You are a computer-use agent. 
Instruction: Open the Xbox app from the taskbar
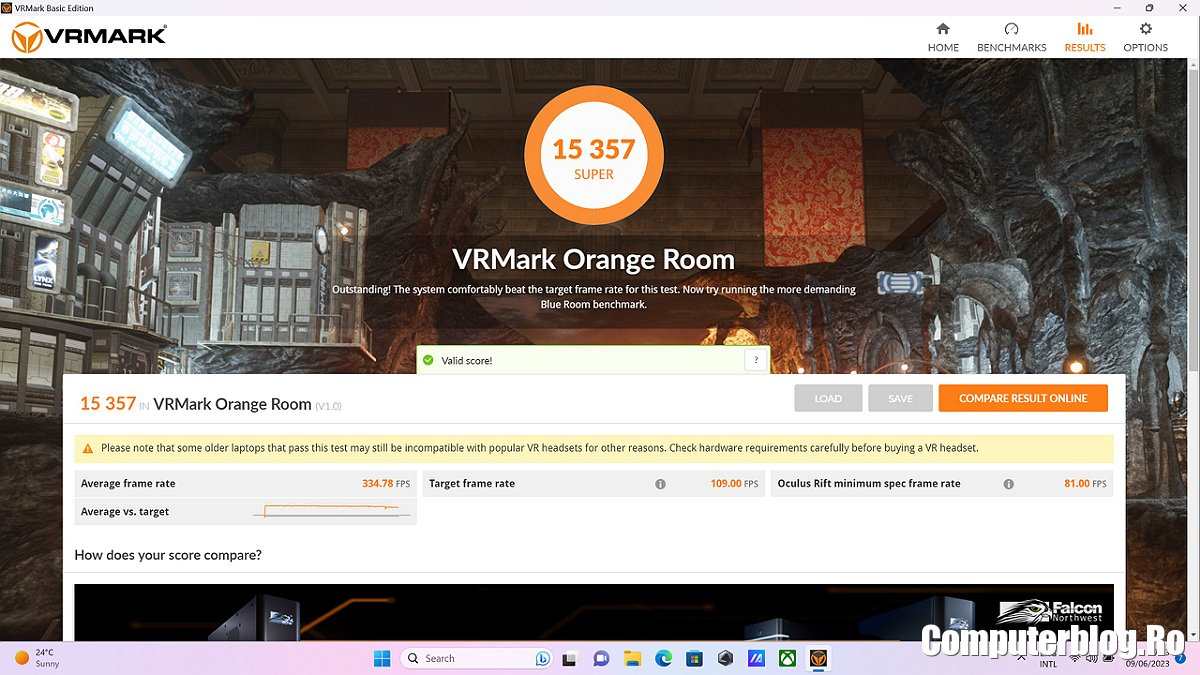[x=788, y=658]
